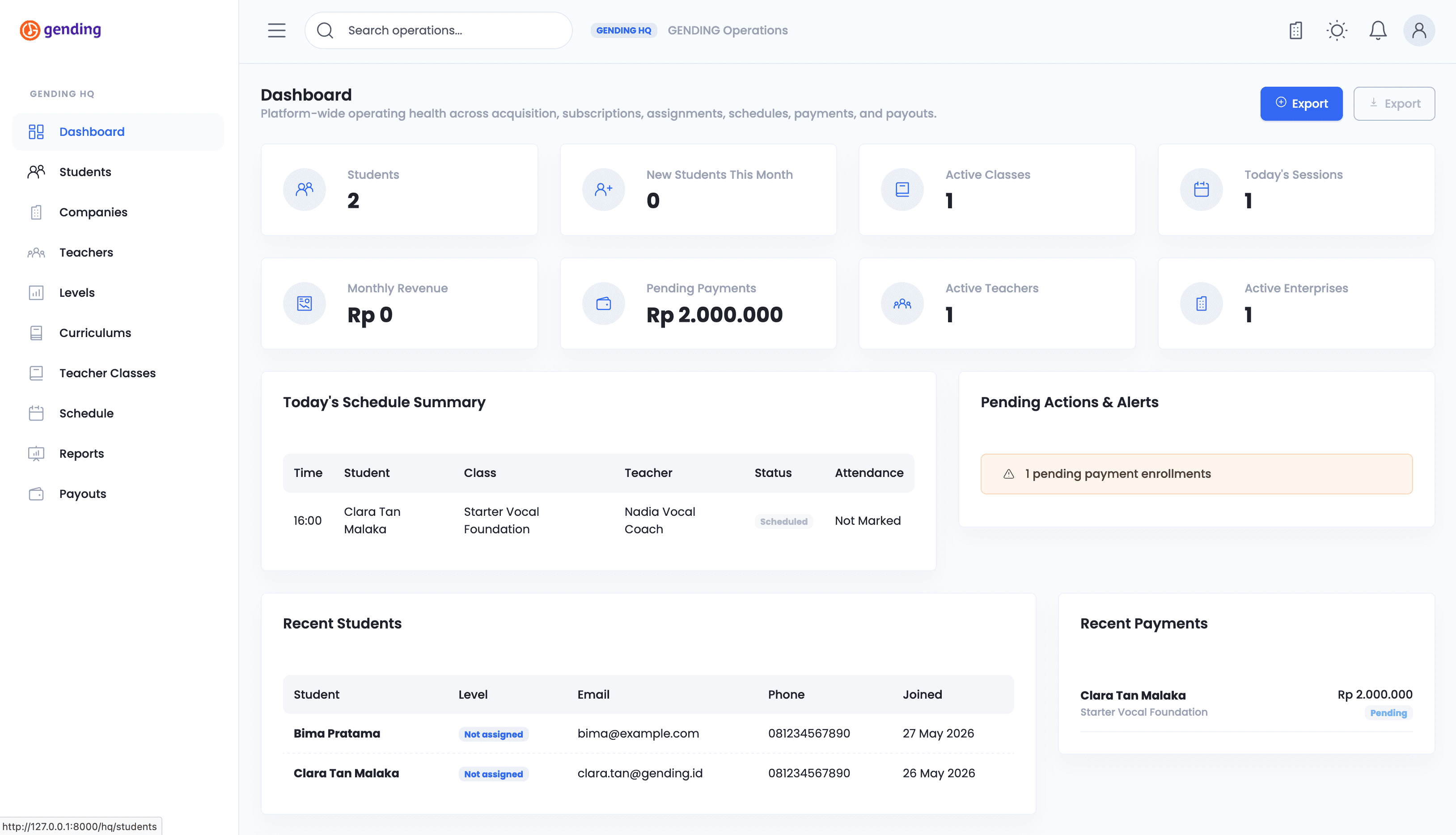Click Not Marked attendance cell

(x=868, y=521)
